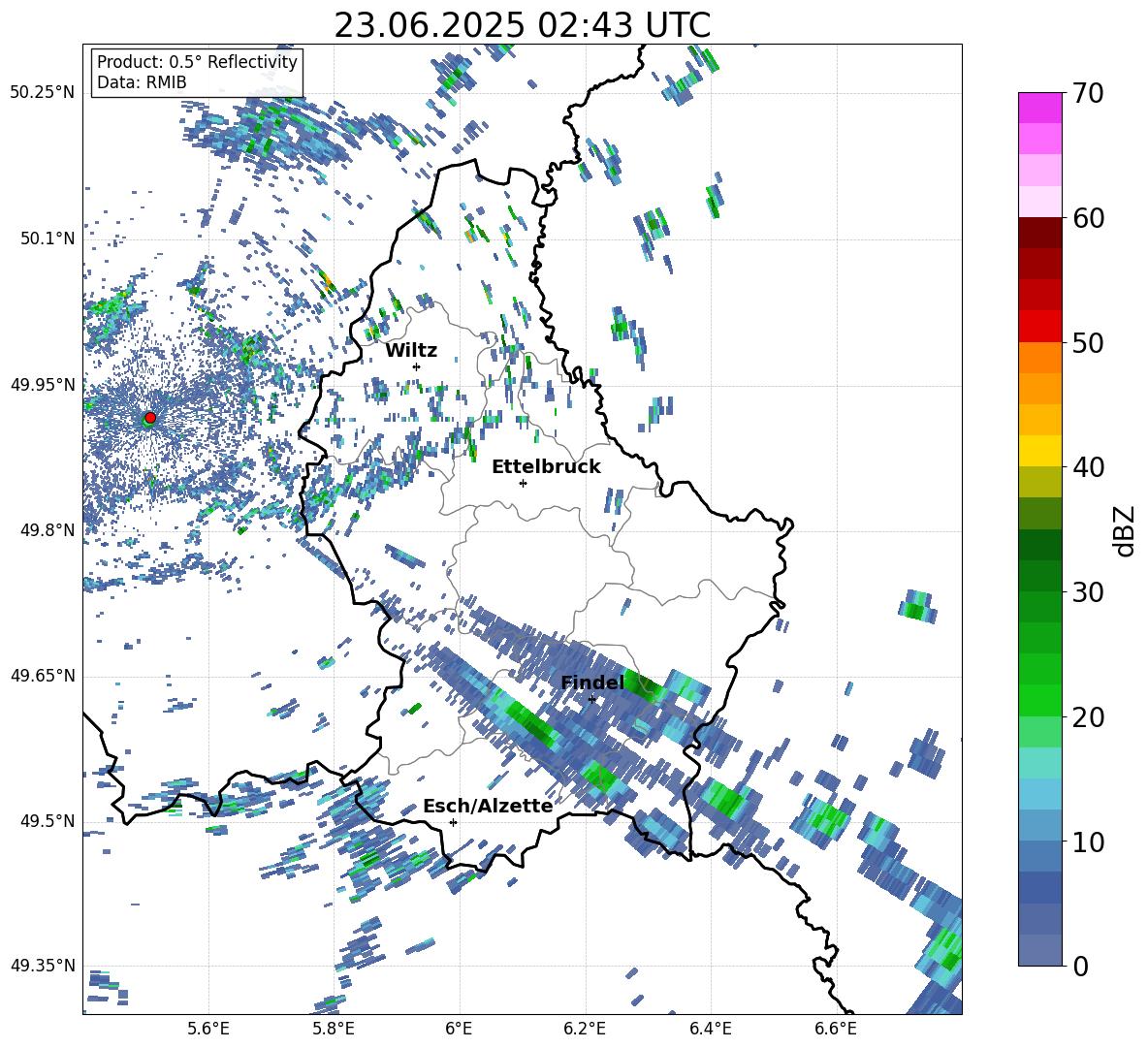
Task: Click the 6°E longitude label
Action: 459,1030
